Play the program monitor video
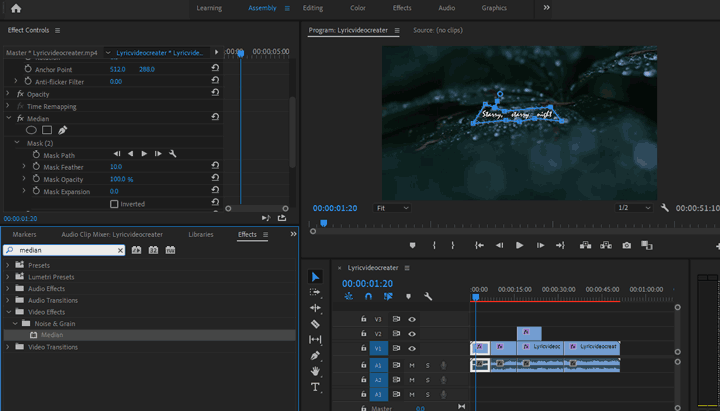Image resolution: width=720 pixels, height=411 pixels. click(x=519, y=245)
